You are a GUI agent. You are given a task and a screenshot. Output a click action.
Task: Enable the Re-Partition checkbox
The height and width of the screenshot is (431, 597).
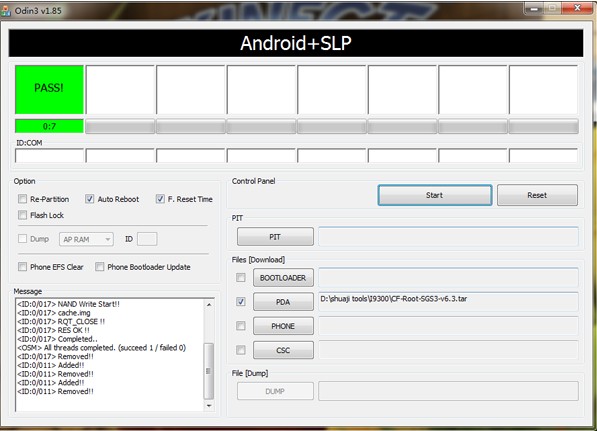pyautogui.click(x=22, y=199)
